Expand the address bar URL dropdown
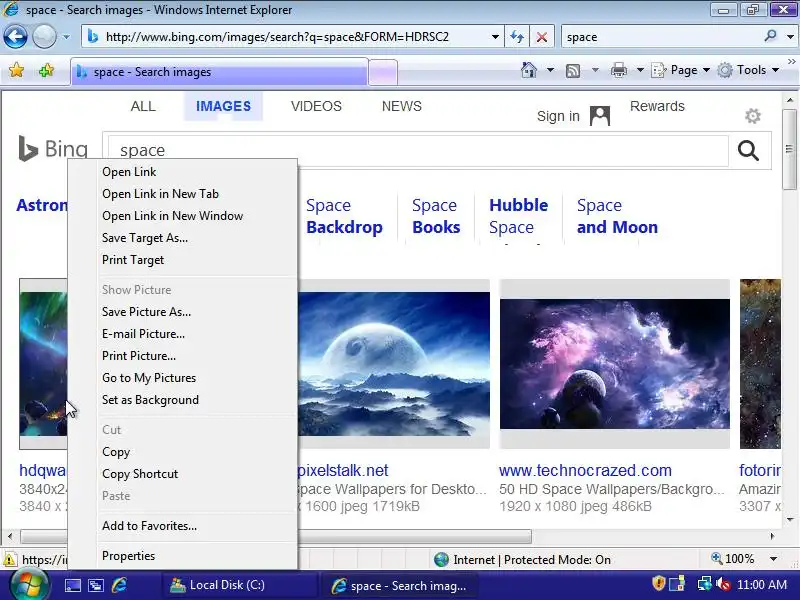Screen dimensions: 800x600 click(x=494, y=37)
